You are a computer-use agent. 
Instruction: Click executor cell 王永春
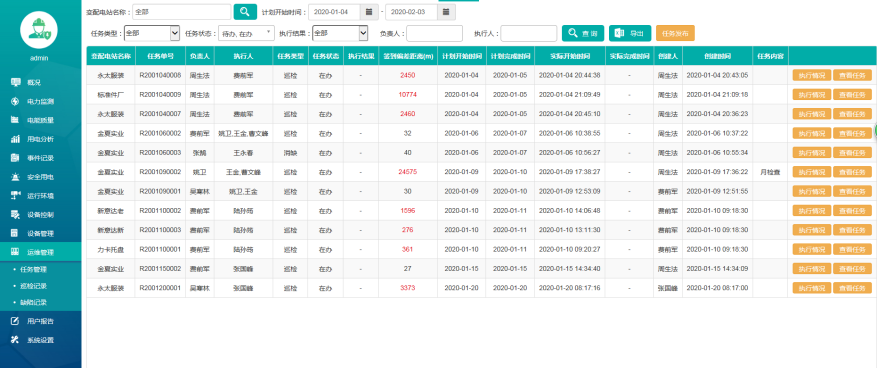243,153
